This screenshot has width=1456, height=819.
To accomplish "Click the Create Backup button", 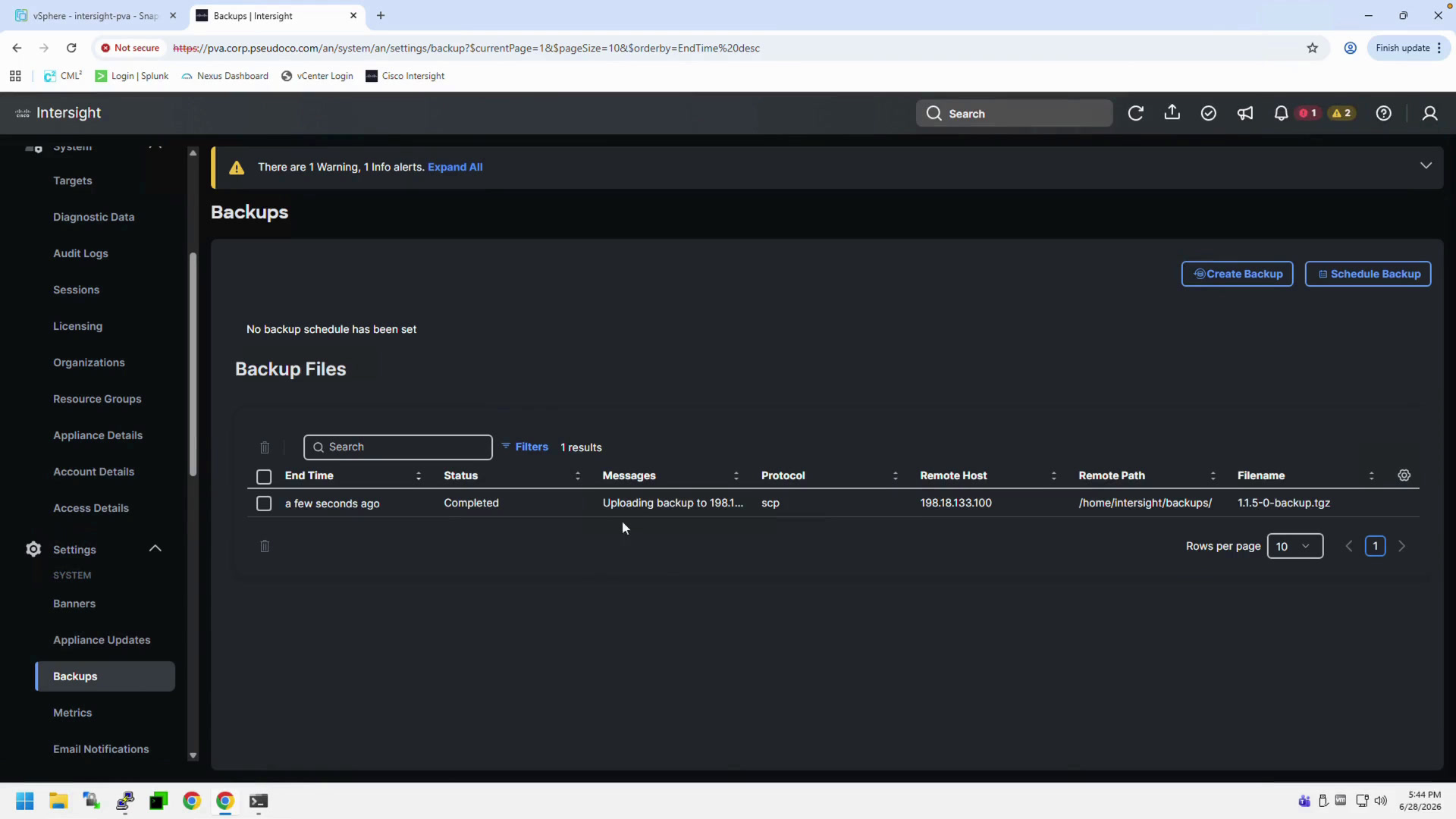I will tap(1237, 274).
